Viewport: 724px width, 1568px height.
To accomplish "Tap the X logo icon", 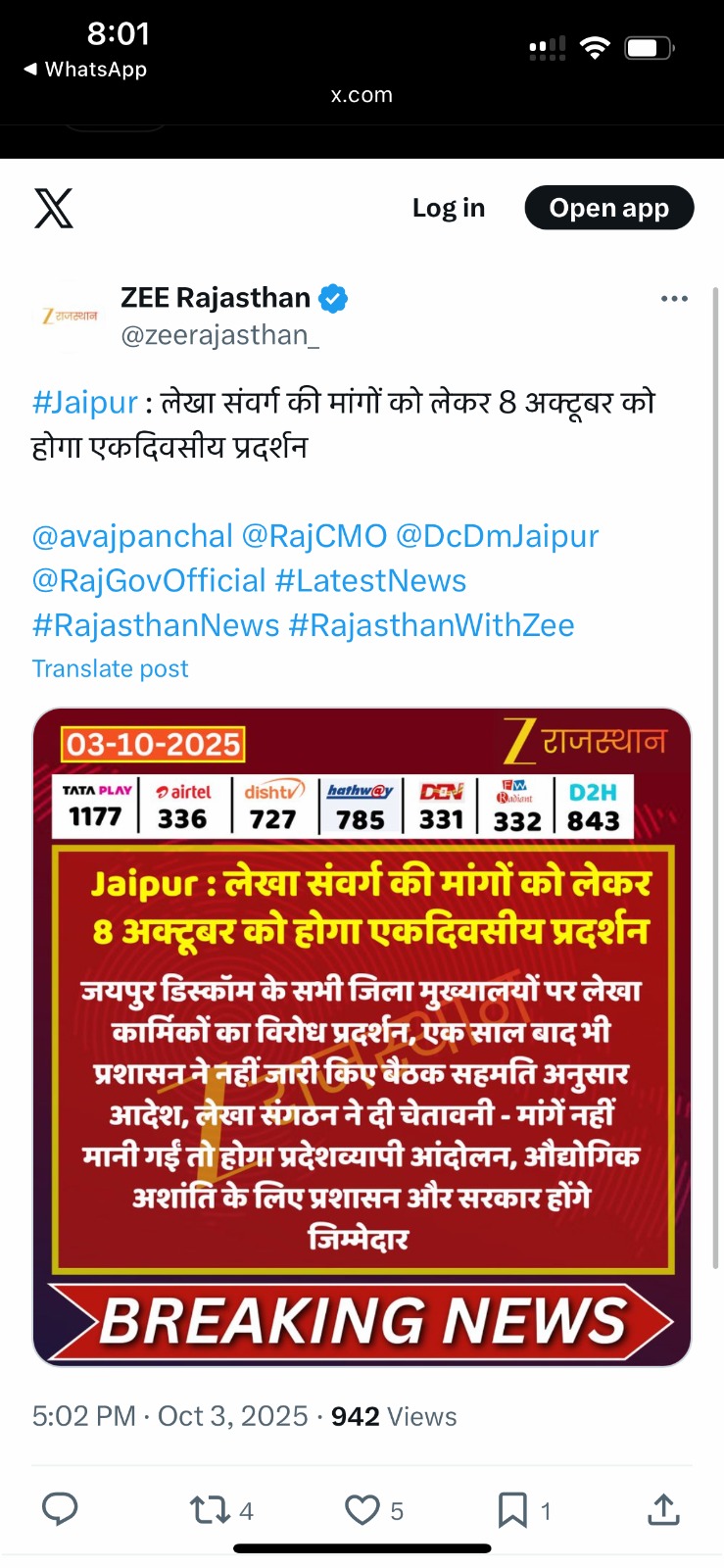I will coord(54,208).
